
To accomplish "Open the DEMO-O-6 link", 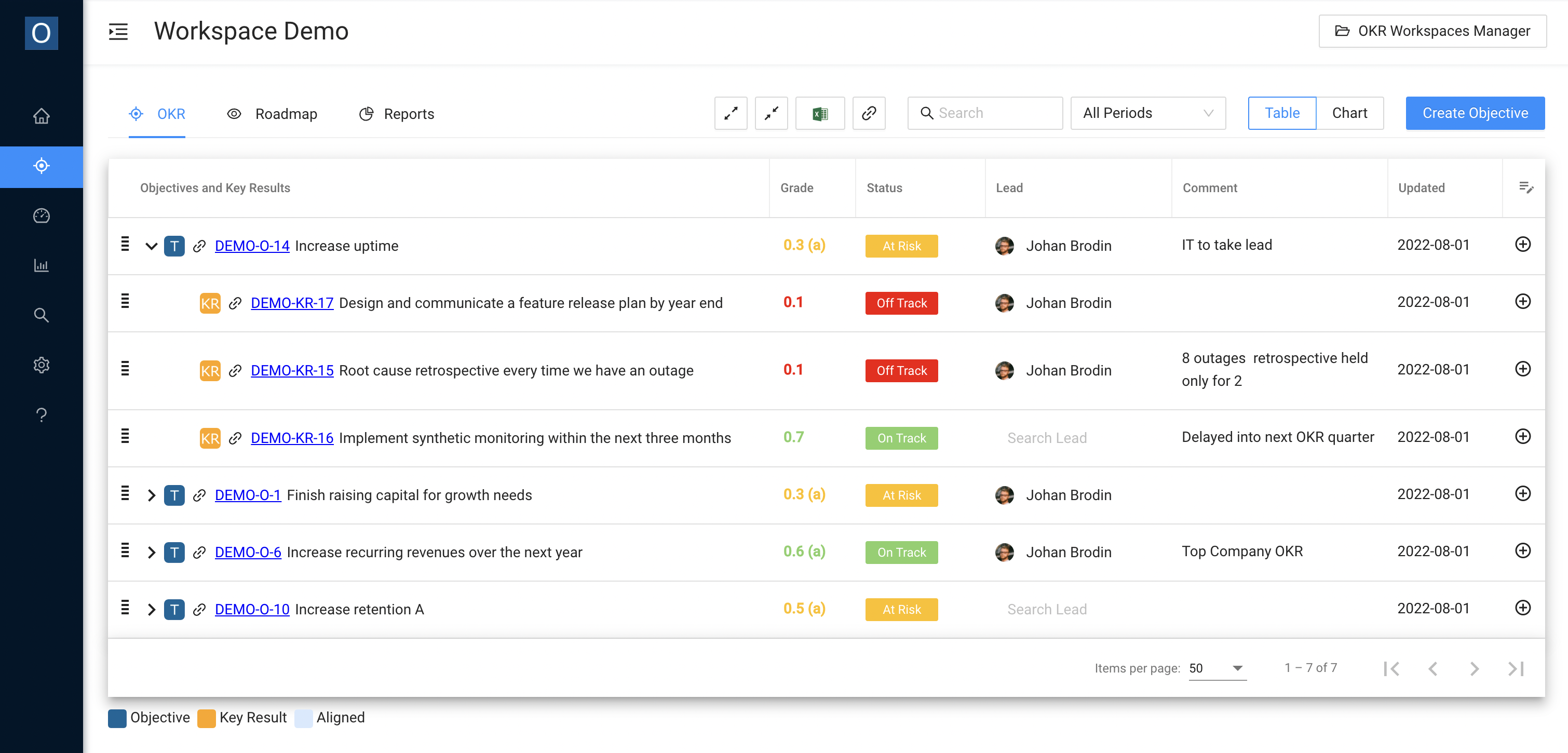I will pos(248,553).
